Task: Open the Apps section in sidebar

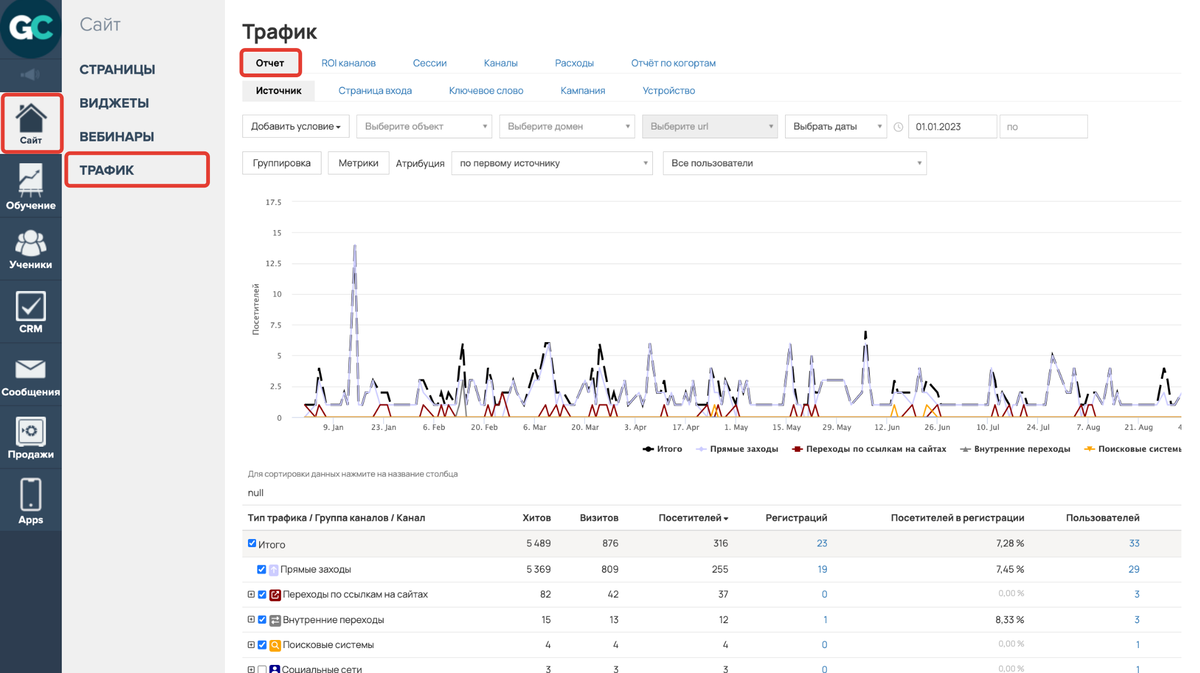Action: pyautogui.click(x=31, y=500)
